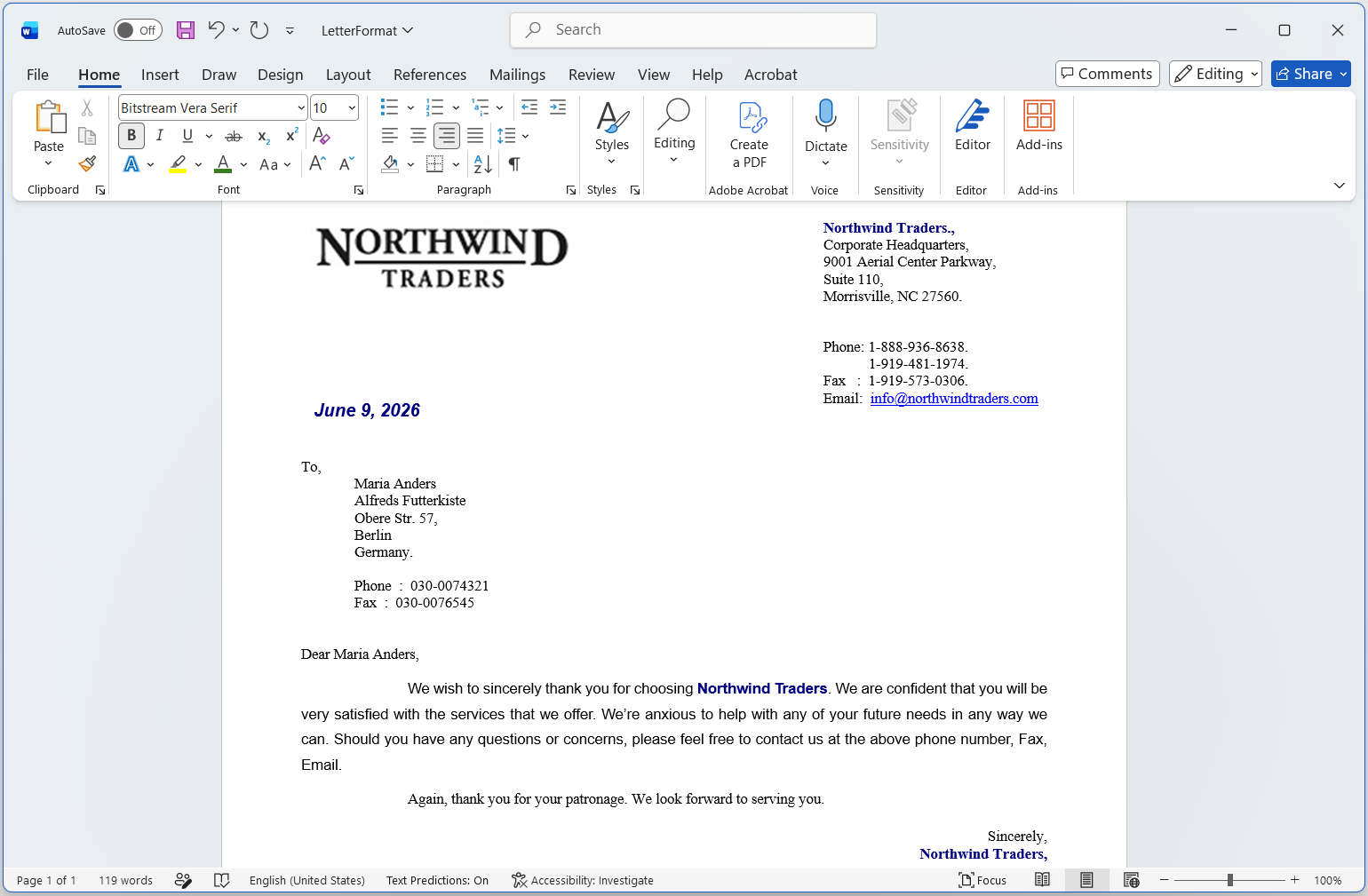Collapse the ribbon with the chevron
This screenshot has width=1368, height=896.
pos(1339,186)
